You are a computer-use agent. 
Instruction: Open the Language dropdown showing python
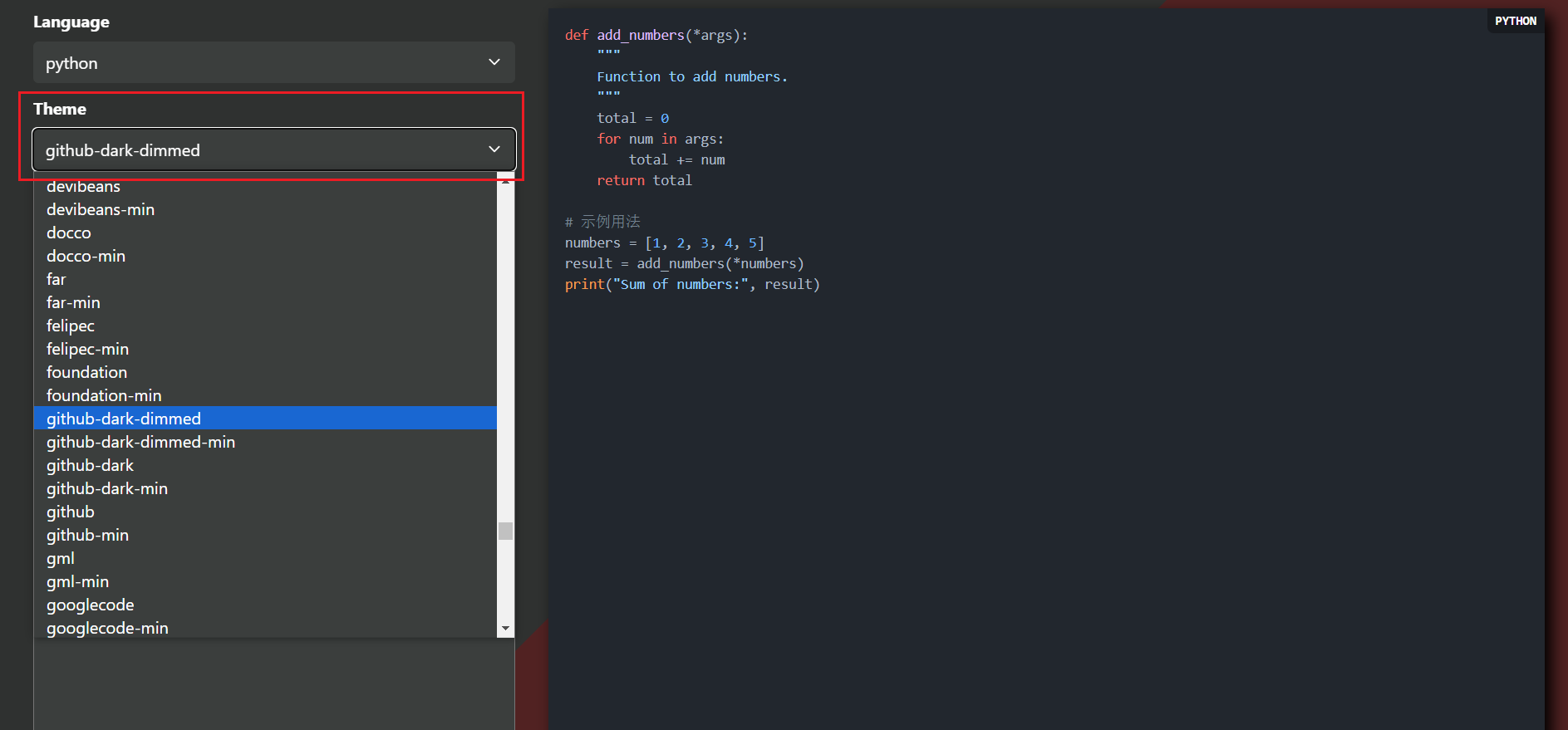(x=273, y=63)
